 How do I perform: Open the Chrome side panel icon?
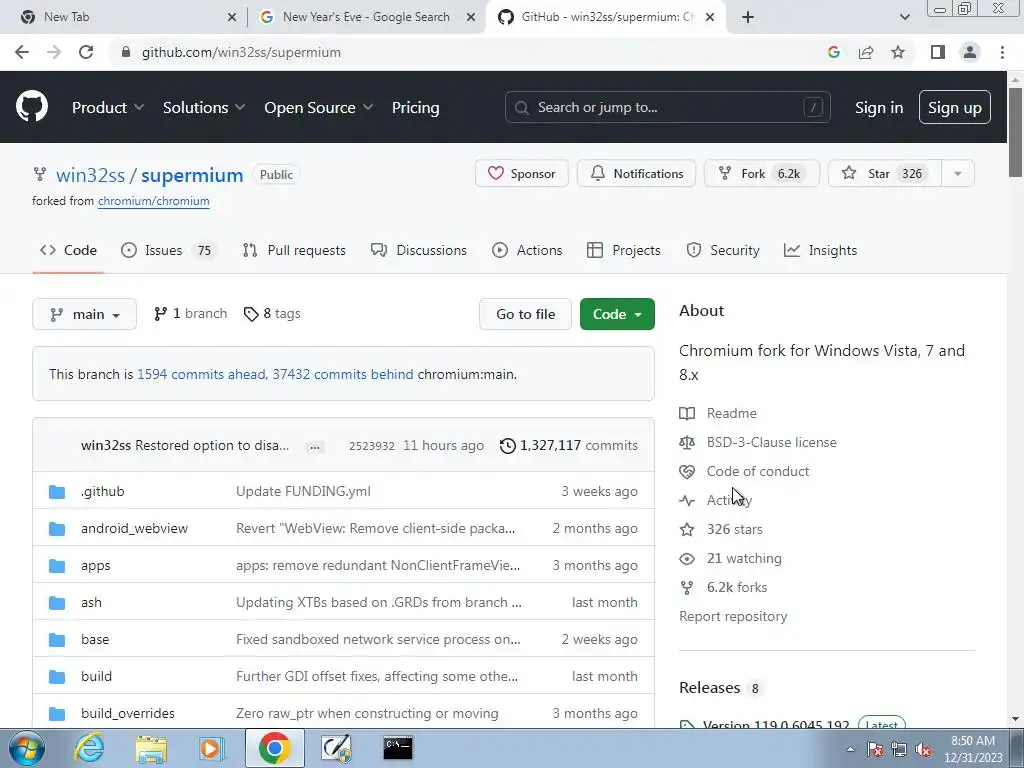coord(938,52)
